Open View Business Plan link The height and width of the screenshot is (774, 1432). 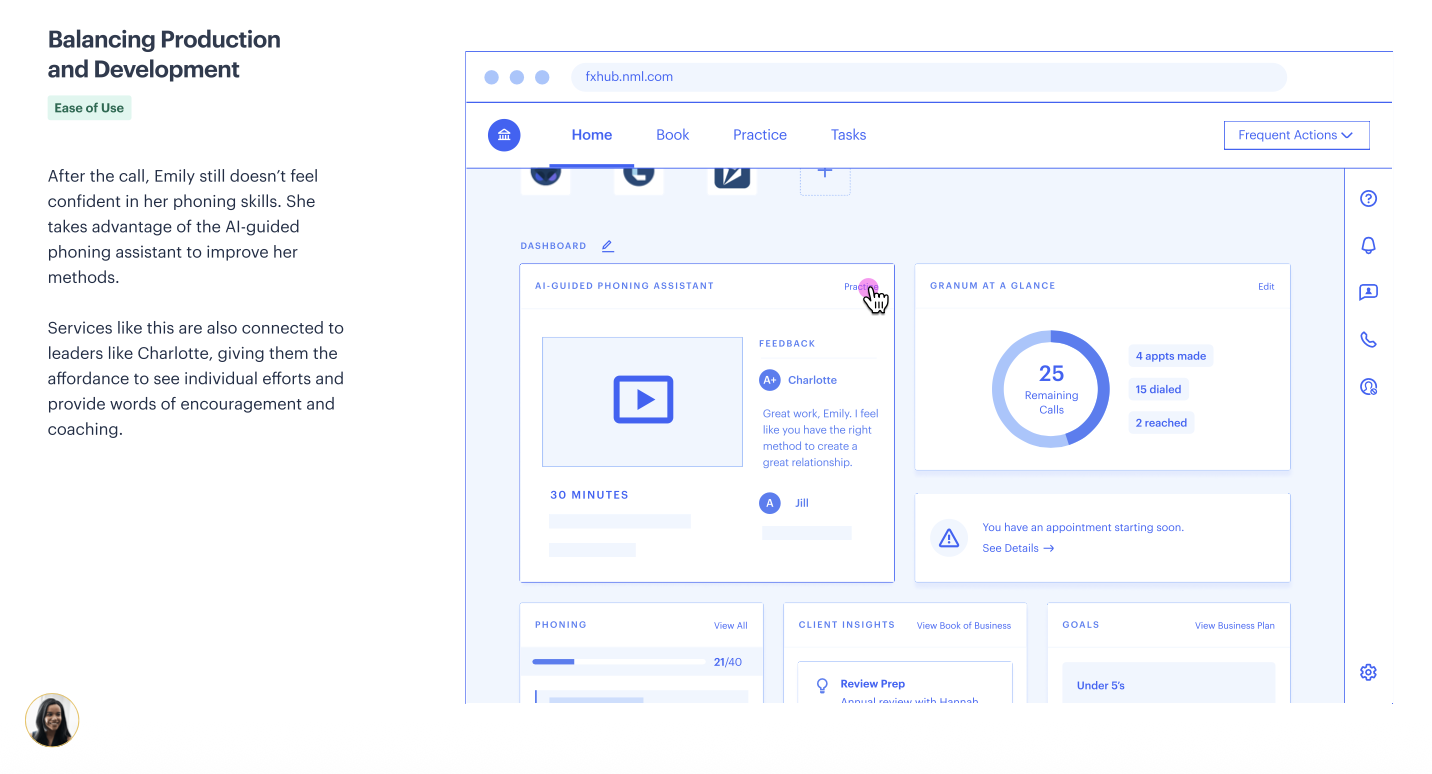(x=1235, y=626)
